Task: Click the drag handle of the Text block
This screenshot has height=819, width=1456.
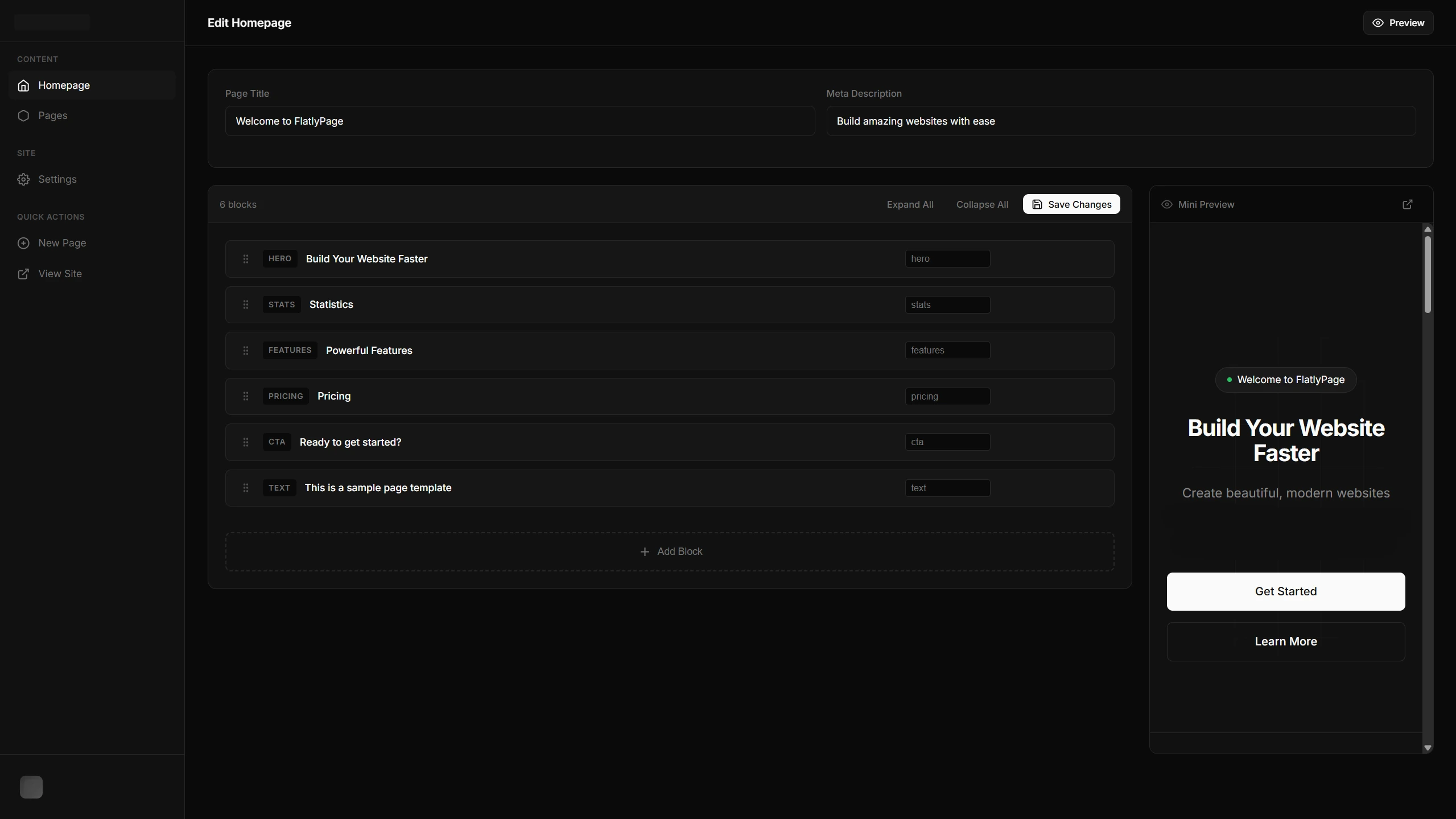Action: [246, 488]
